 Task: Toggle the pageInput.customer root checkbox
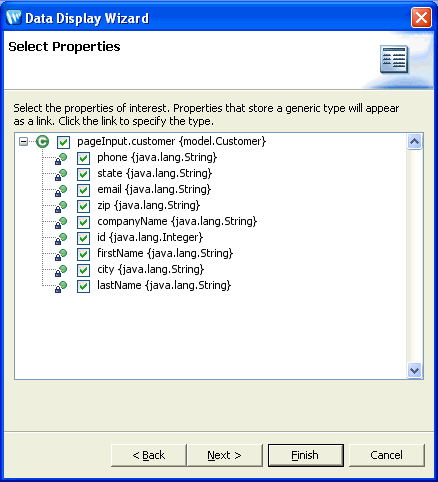coord(63,142)
